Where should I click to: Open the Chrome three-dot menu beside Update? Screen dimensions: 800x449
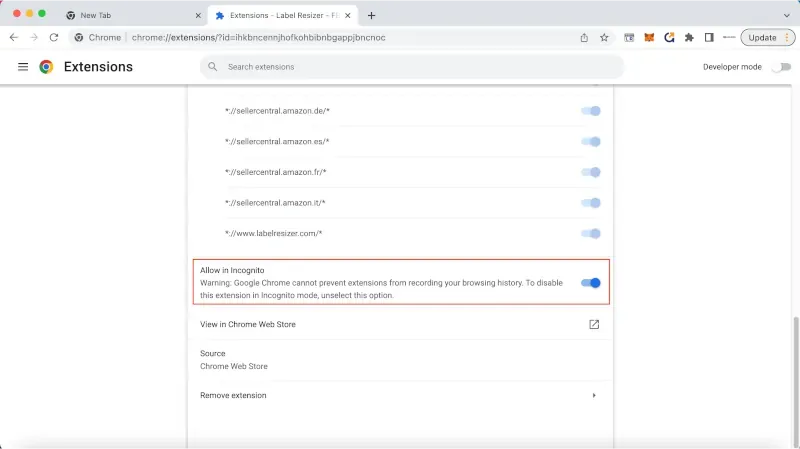[787, 37]
